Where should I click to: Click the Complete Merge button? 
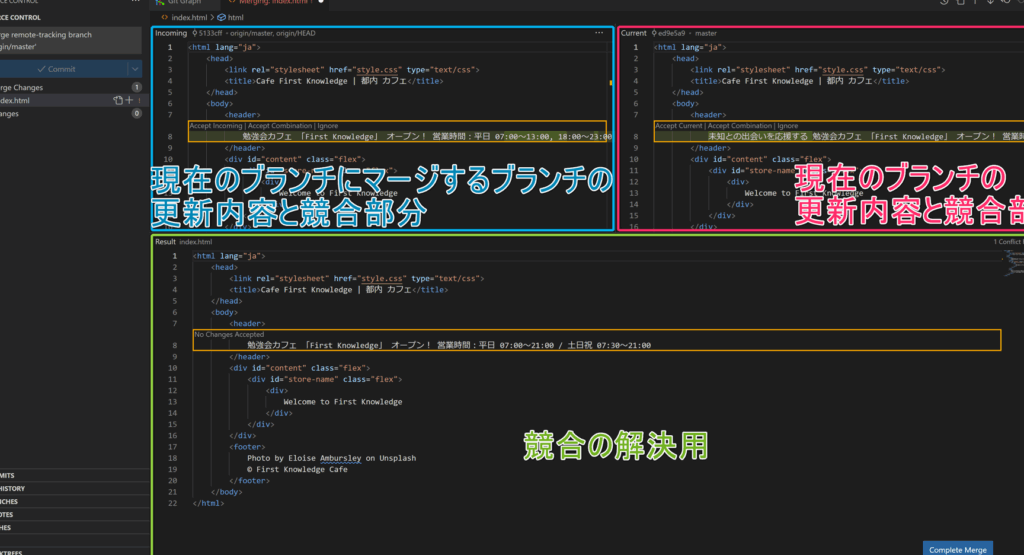tap(958, 549)
